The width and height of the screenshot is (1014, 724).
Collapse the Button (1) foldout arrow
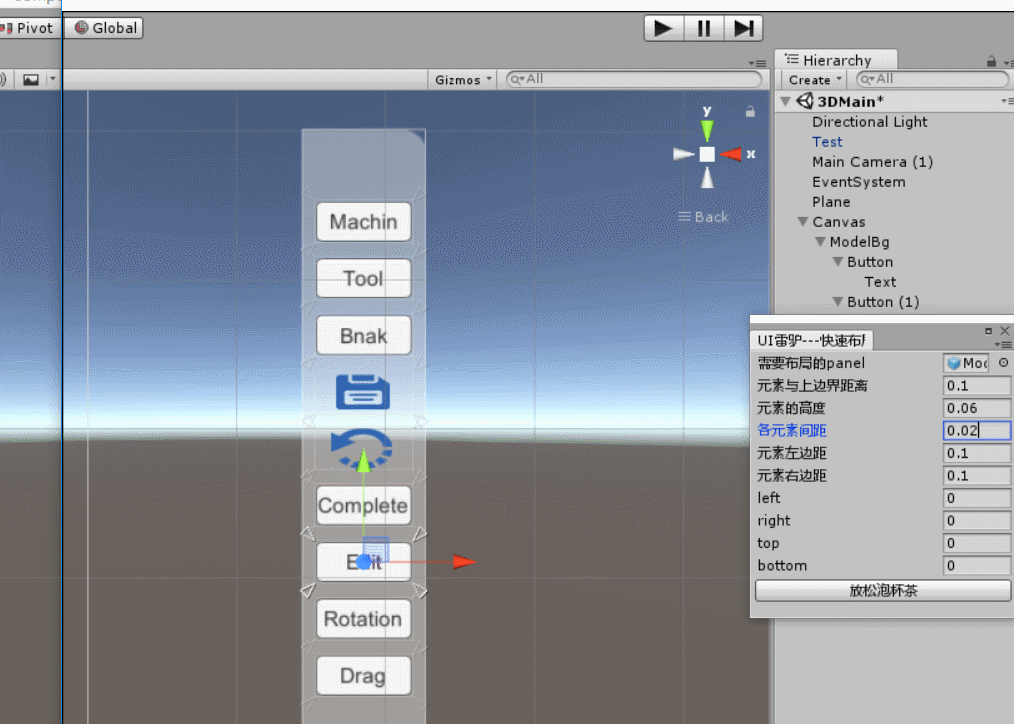(x=838, y=302)
